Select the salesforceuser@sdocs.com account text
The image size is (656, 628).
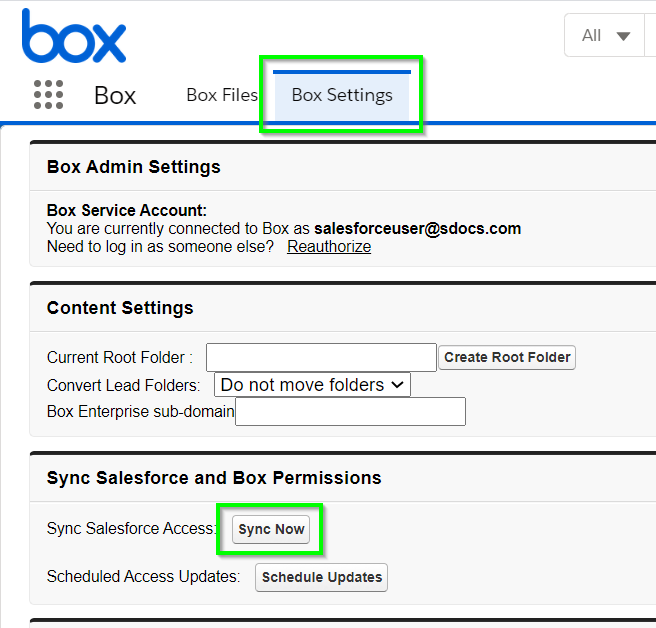[x=418, y=228]
